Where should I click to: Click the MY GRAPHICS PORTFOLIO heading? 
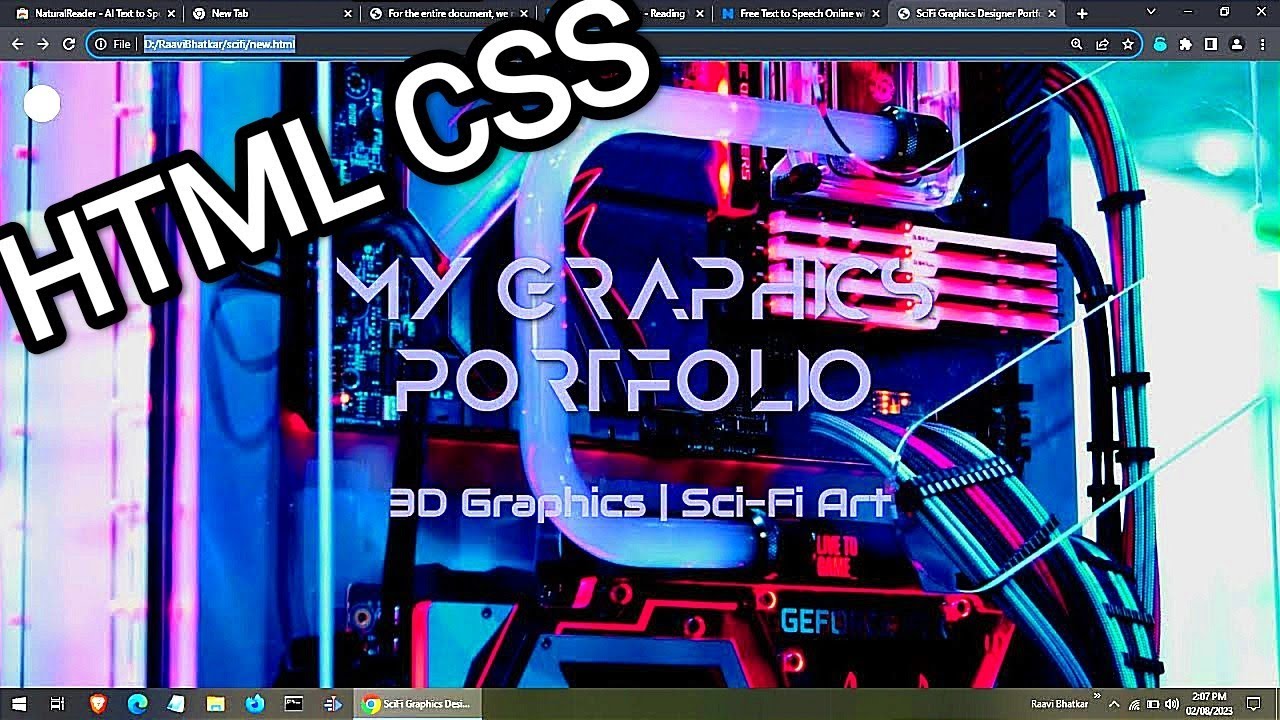[x=635, y=335]
